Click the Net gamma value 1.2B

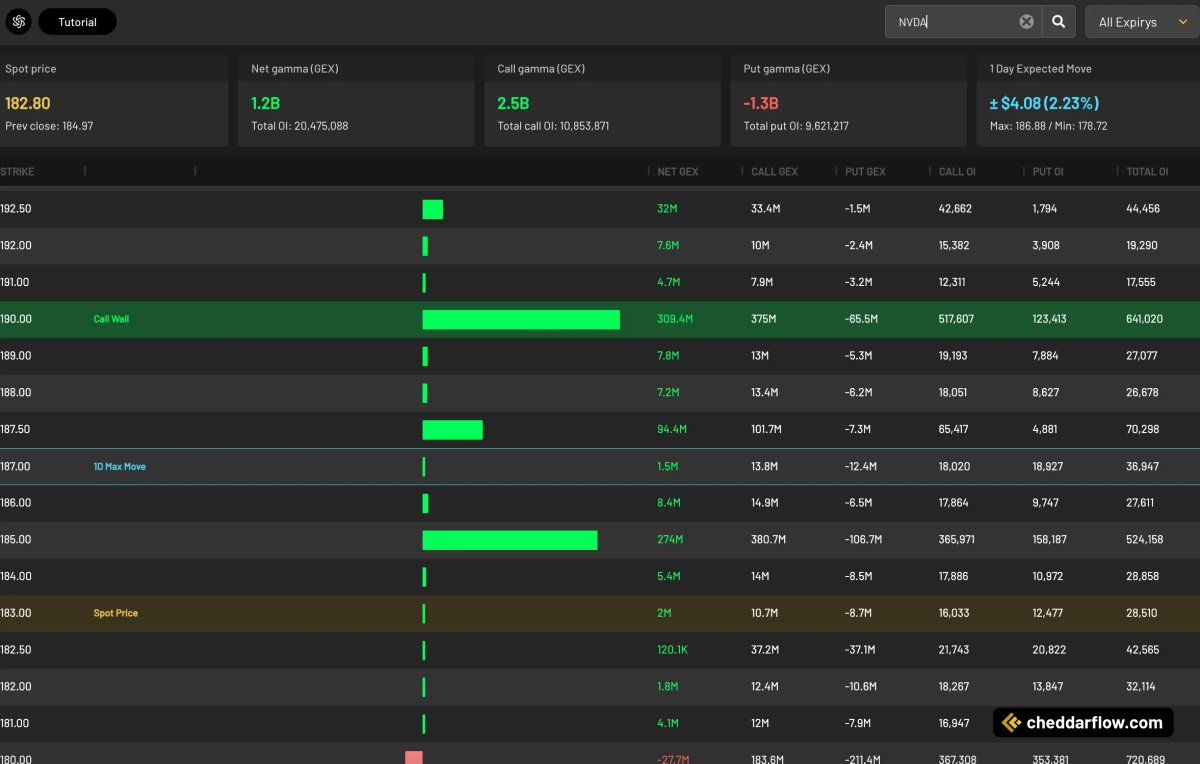point(264,103)
